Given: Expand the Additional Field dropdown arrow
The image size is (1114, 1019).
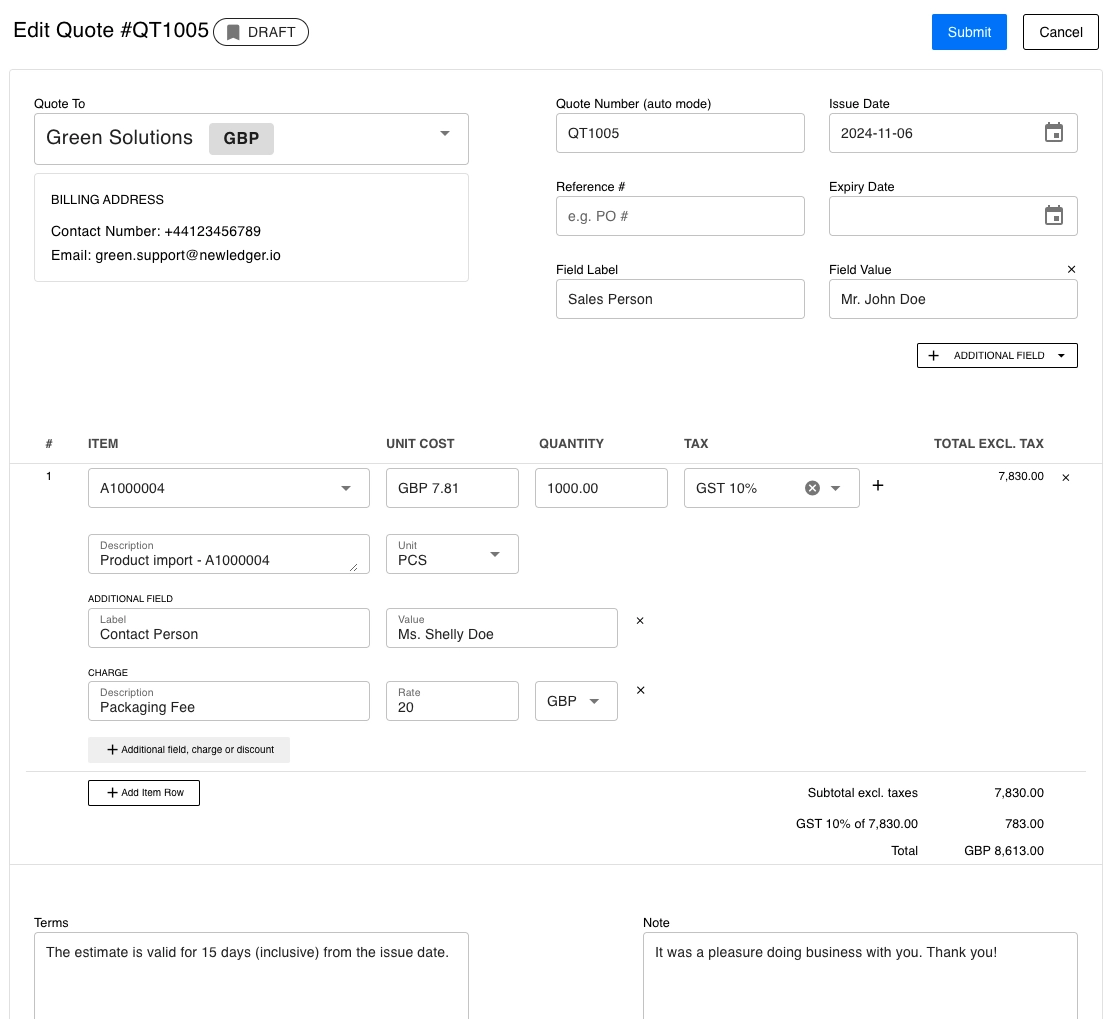Looking at the screenshot, I should (1063, 355).
